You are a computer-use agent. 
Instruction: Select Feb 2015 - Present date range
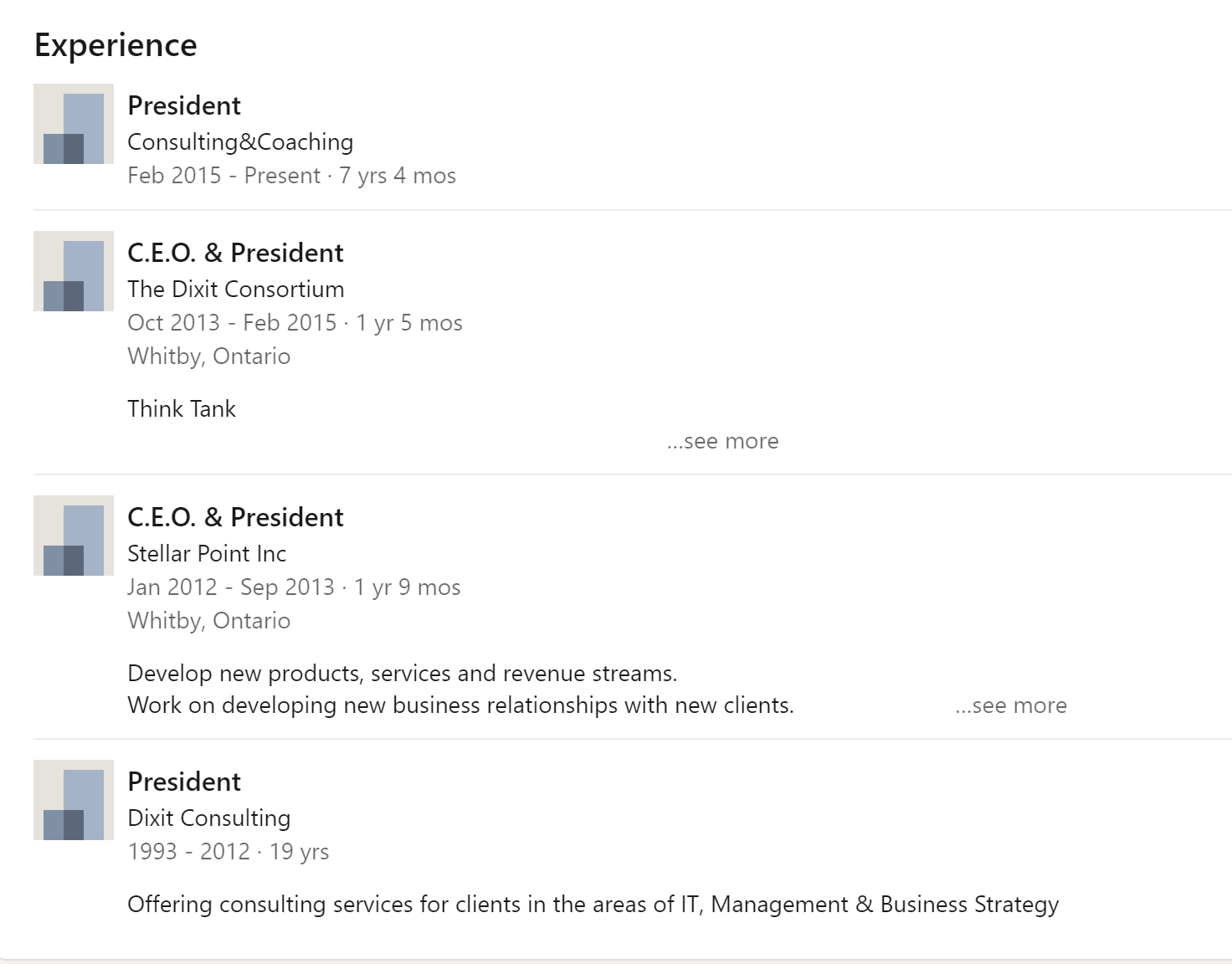[x=224, y=176]
